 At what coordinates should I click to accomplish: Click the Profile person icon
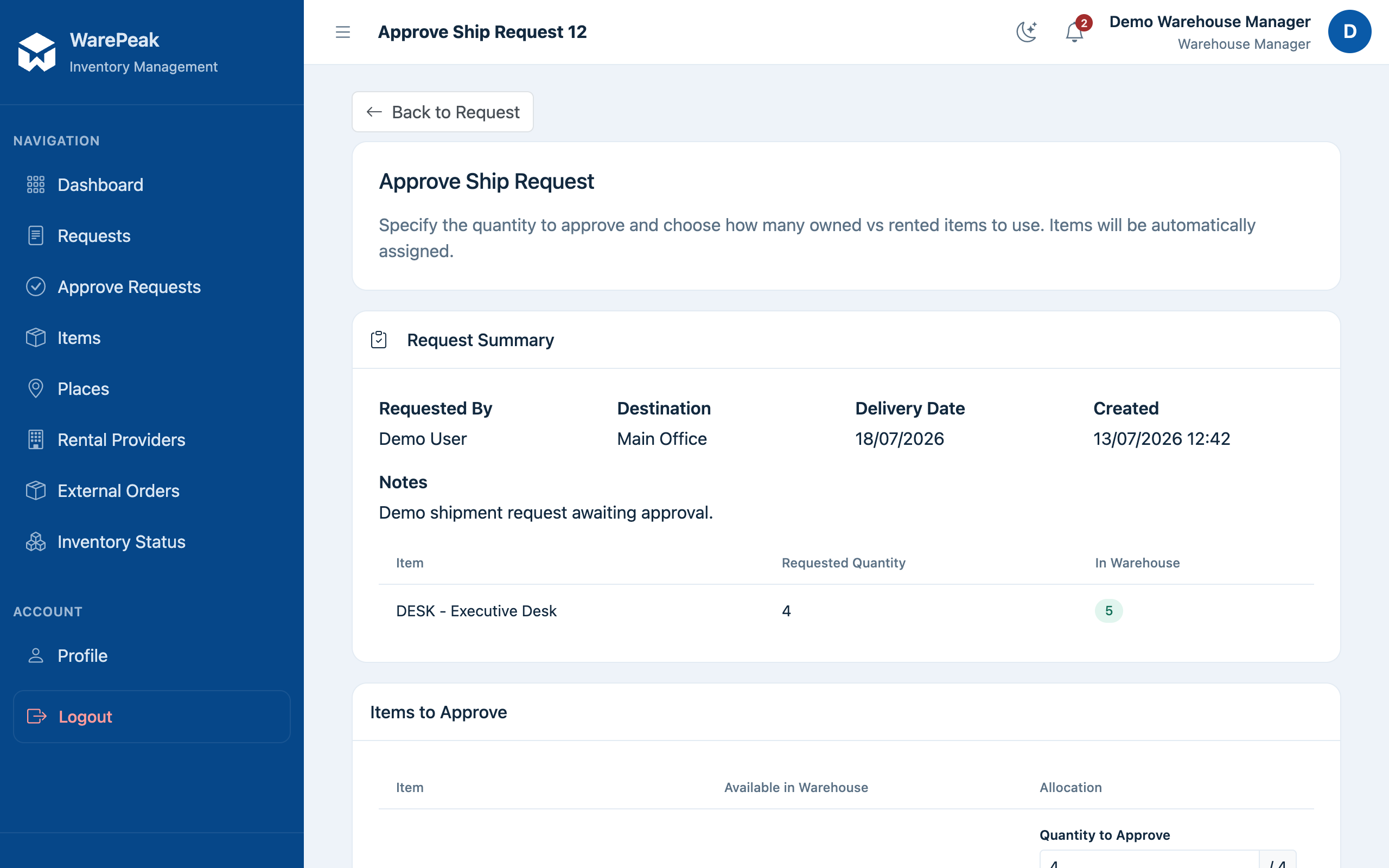pyautogui.click(x=36, y=655)
